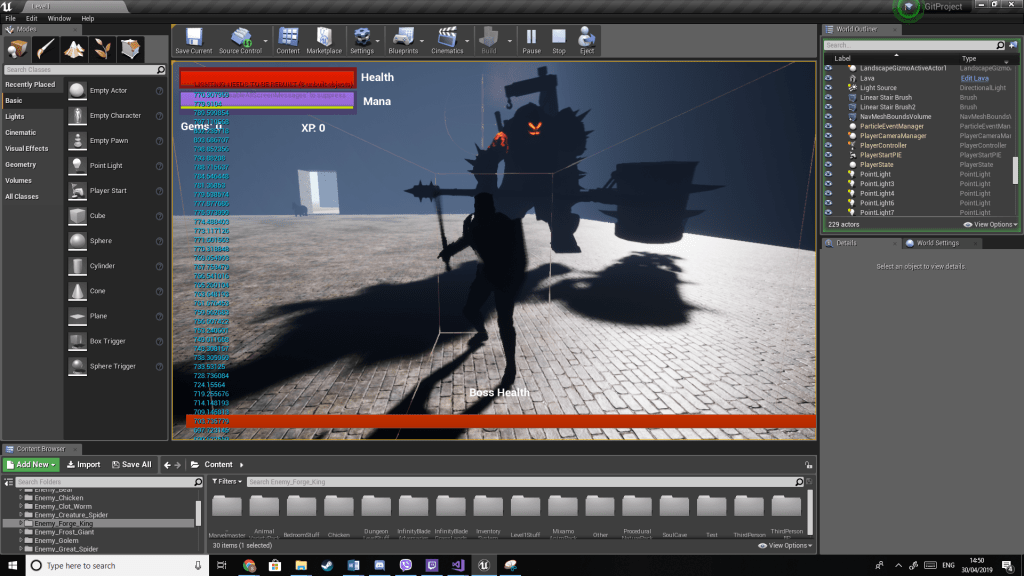The image size is (1024, 576).
Task: Click the Edit Lava link
Action: pyautogui.click(x=974, y=78)
